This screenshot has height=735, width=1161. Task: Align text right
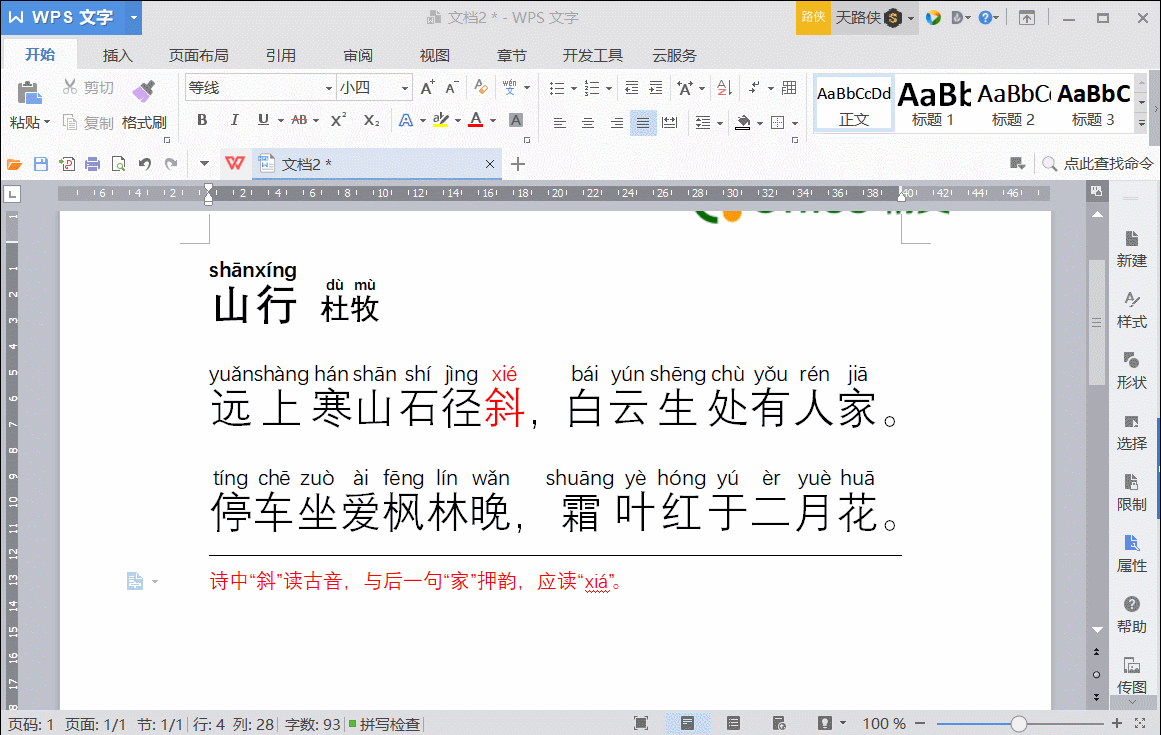point(616,123)
